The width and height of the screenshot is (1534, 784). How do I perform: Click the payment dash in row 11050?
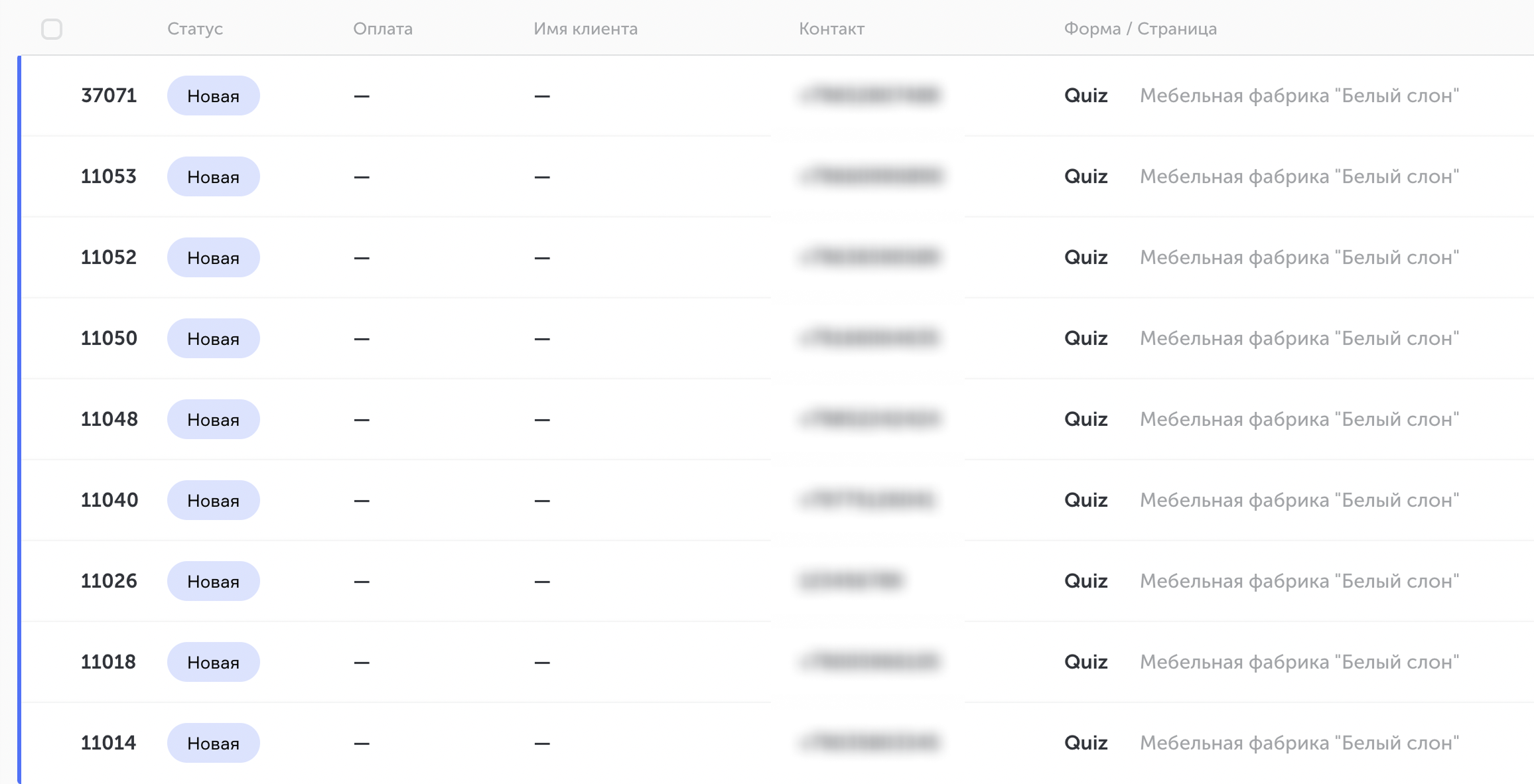[x=362, y=338]
